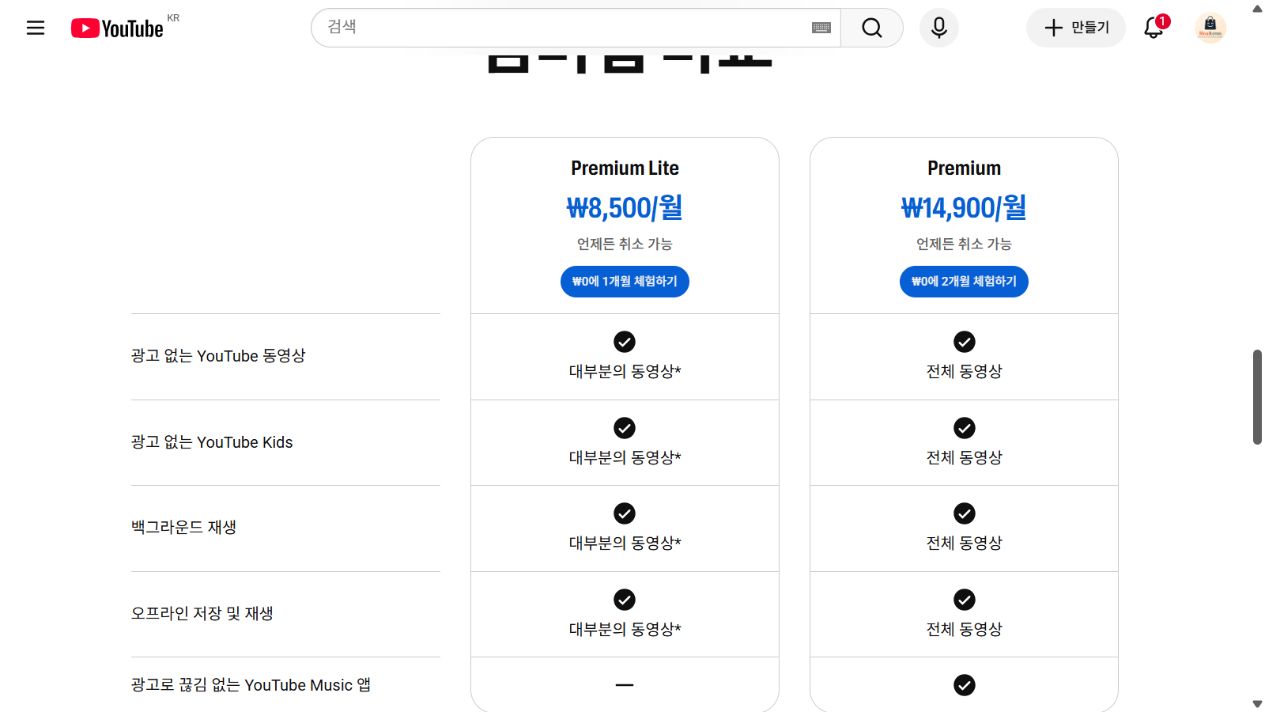This screenshot has width=1265, height=712.
Task: Click Premium check for 광고 없는 YouTube 동영상
Action: click(964, 342)
